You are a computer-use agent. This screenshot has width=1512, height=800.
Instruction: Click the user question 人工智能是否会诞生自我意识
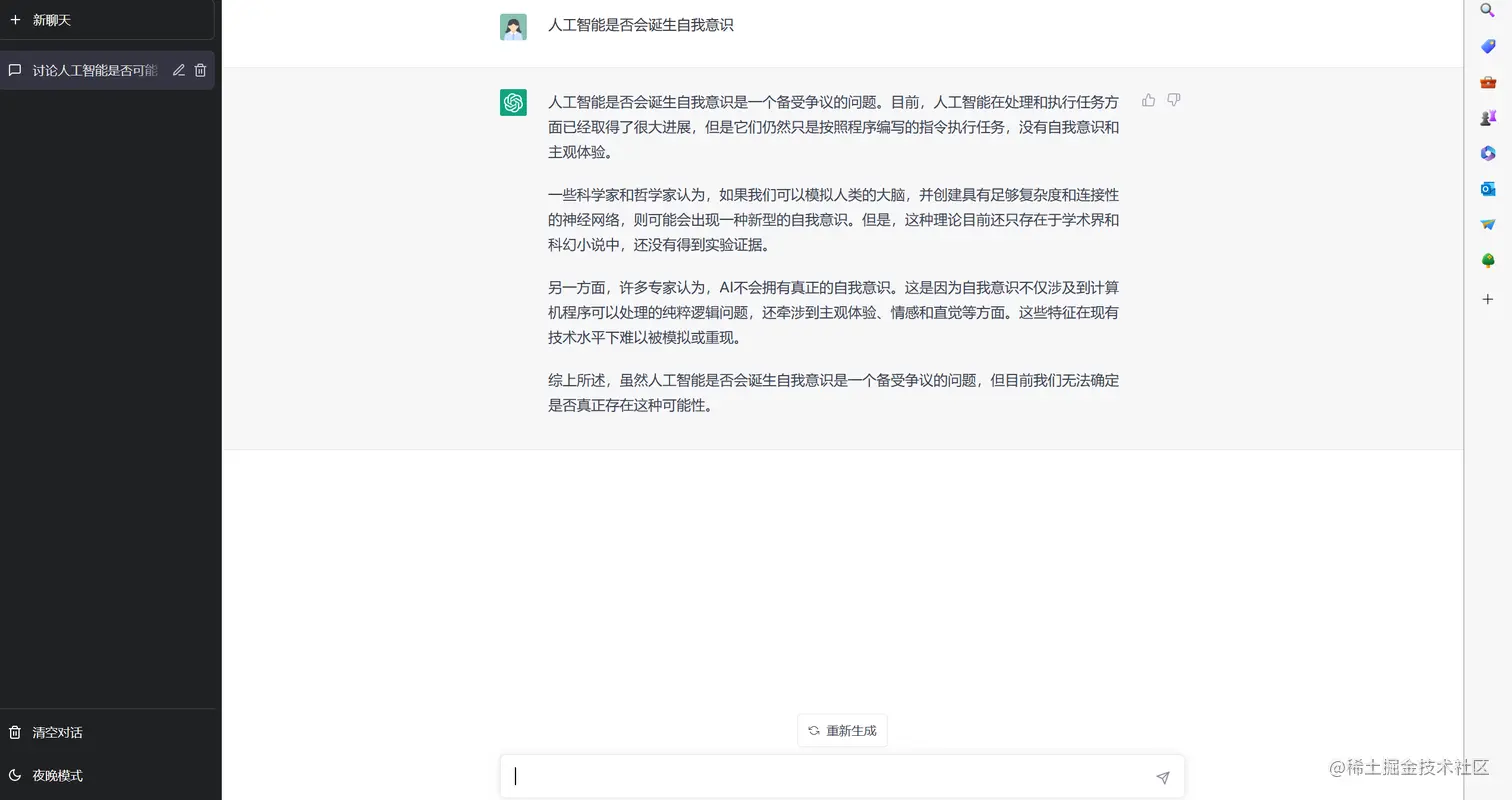(641, 25)
